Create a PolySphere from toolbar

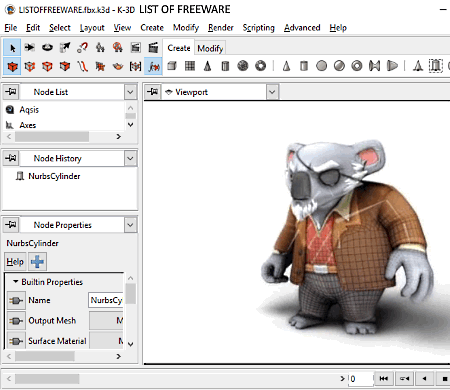(x=243, y=66)
